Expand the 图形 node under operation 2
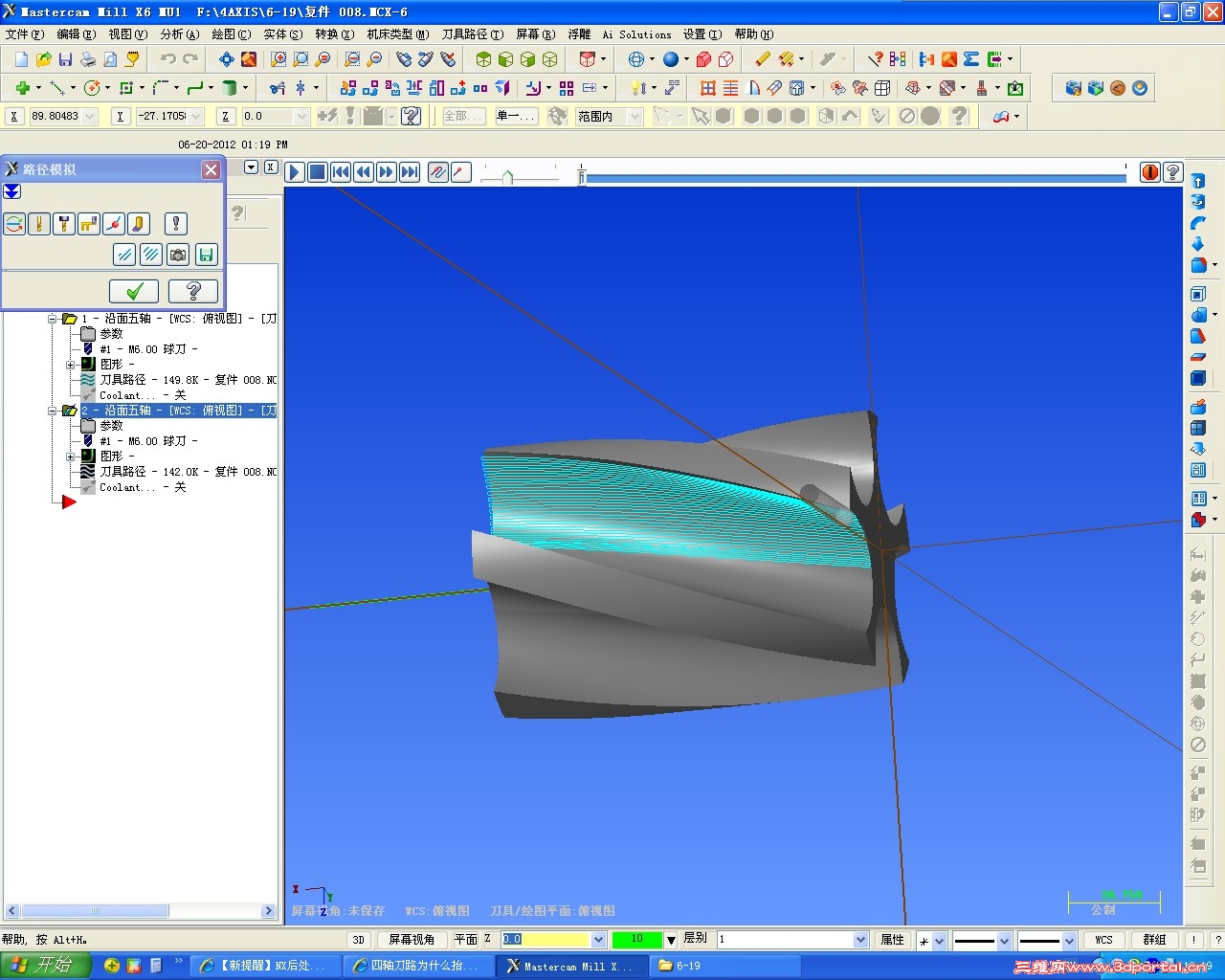 click(x=70, y=457)
